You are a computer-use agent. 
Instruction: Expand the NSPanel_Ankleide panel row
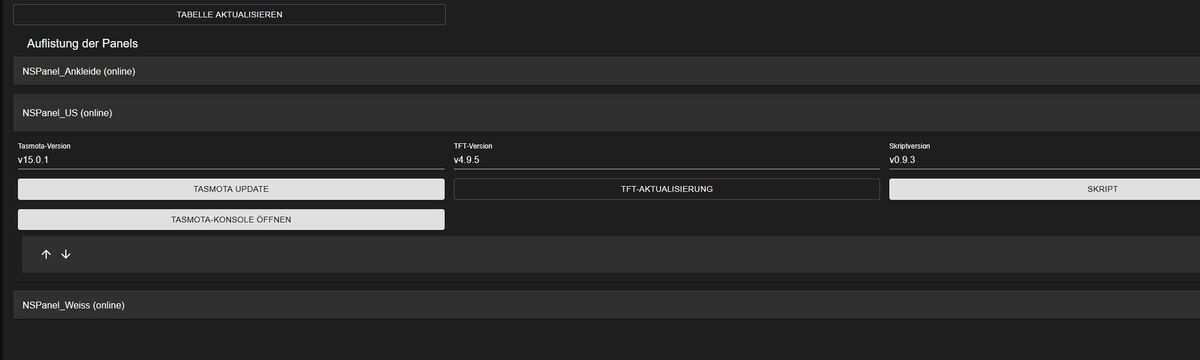click(x=607, y=71)
